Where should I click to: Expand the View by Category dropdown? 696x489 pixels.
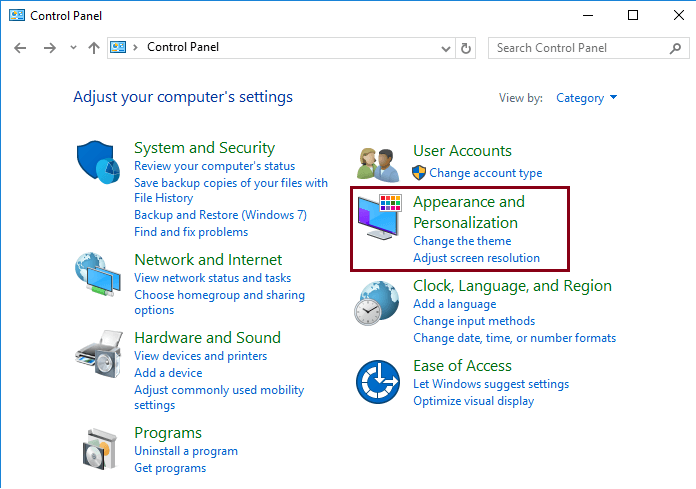(x=586, y=98)
